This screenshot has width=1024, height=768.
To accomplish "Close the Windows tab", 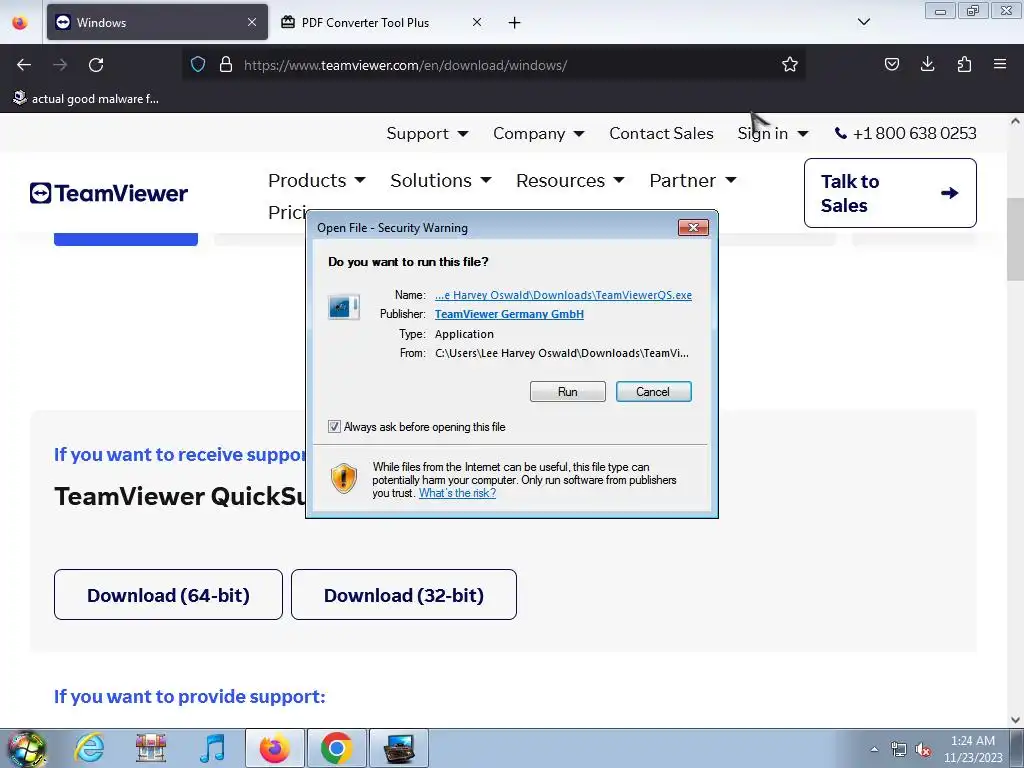I will coord(252,22).
